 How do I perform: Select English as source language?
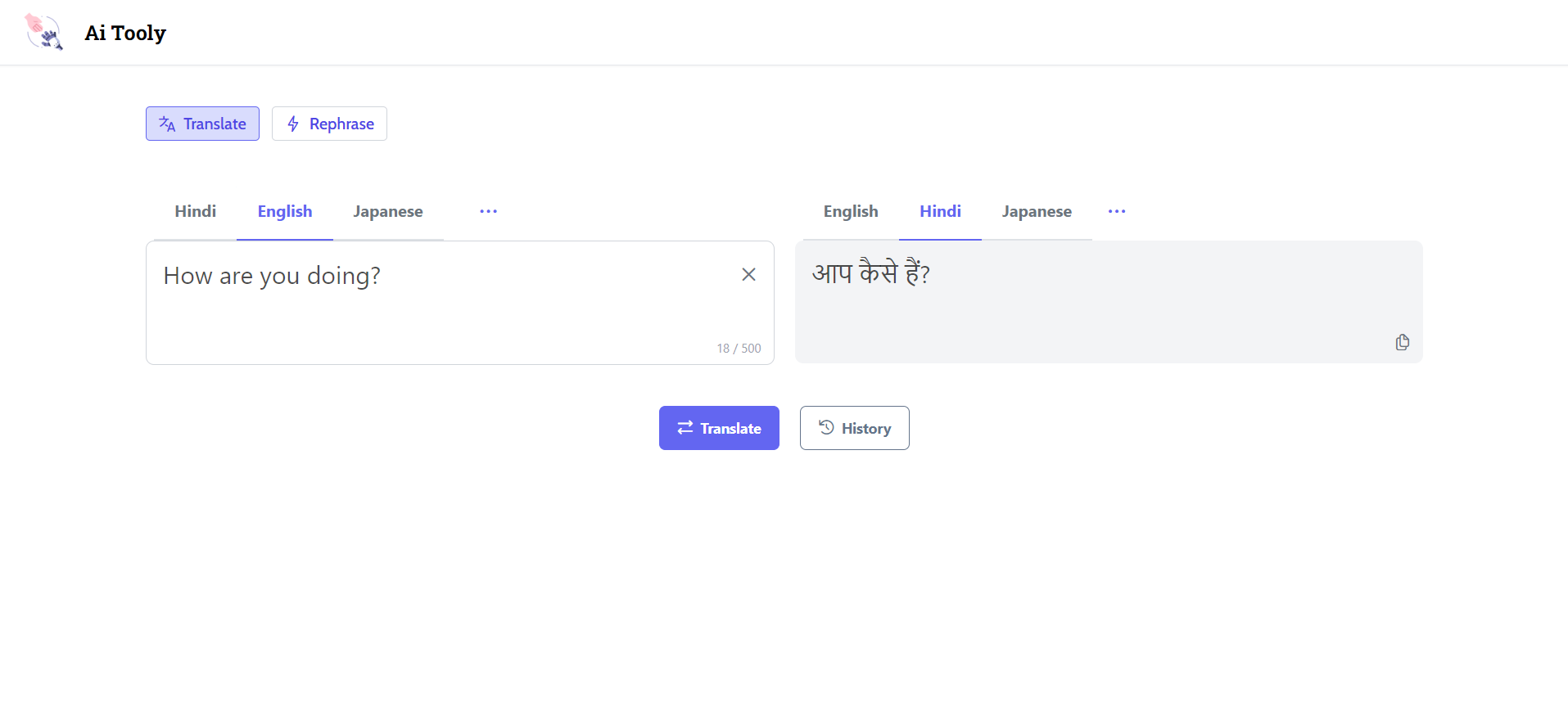point(285,211)
